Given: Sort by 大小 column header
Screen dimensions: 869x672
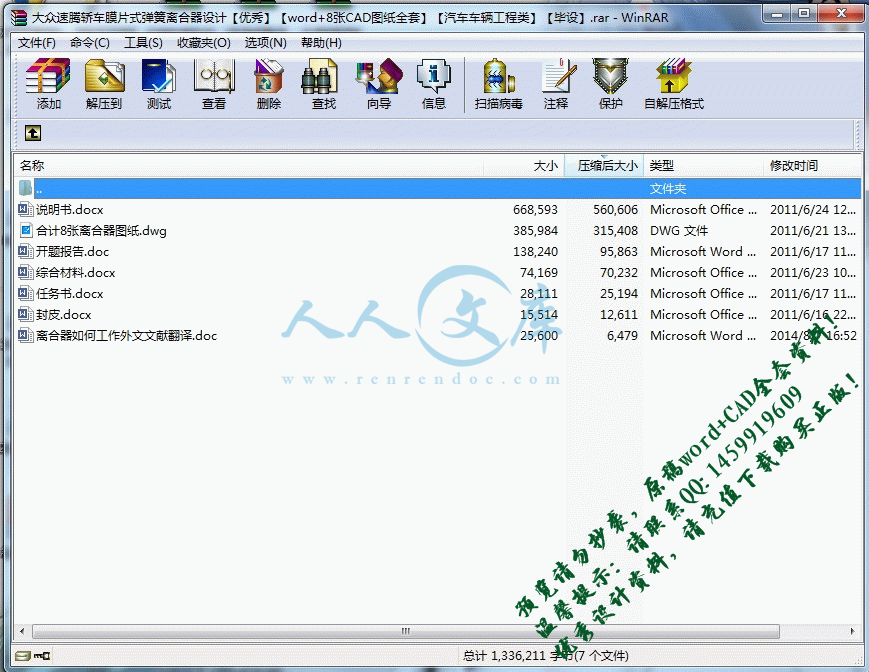Looking at the screenshot, I should [524, 166].
